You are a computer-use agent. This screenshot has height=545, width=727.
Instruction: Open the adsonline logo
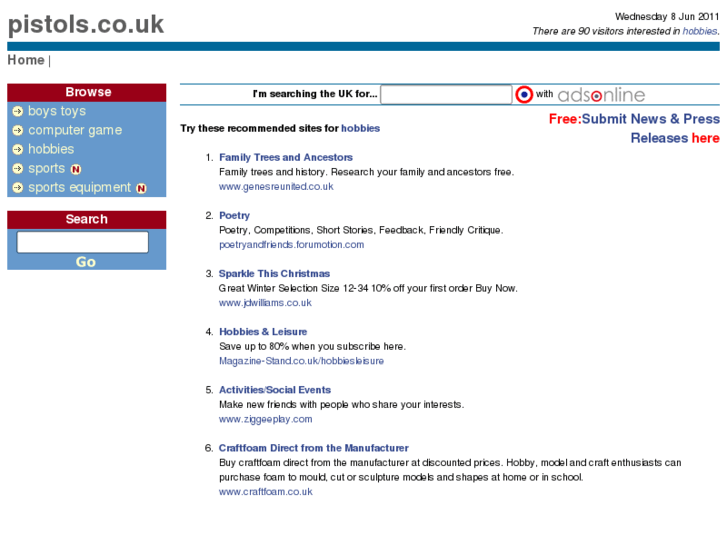point(601,95)
